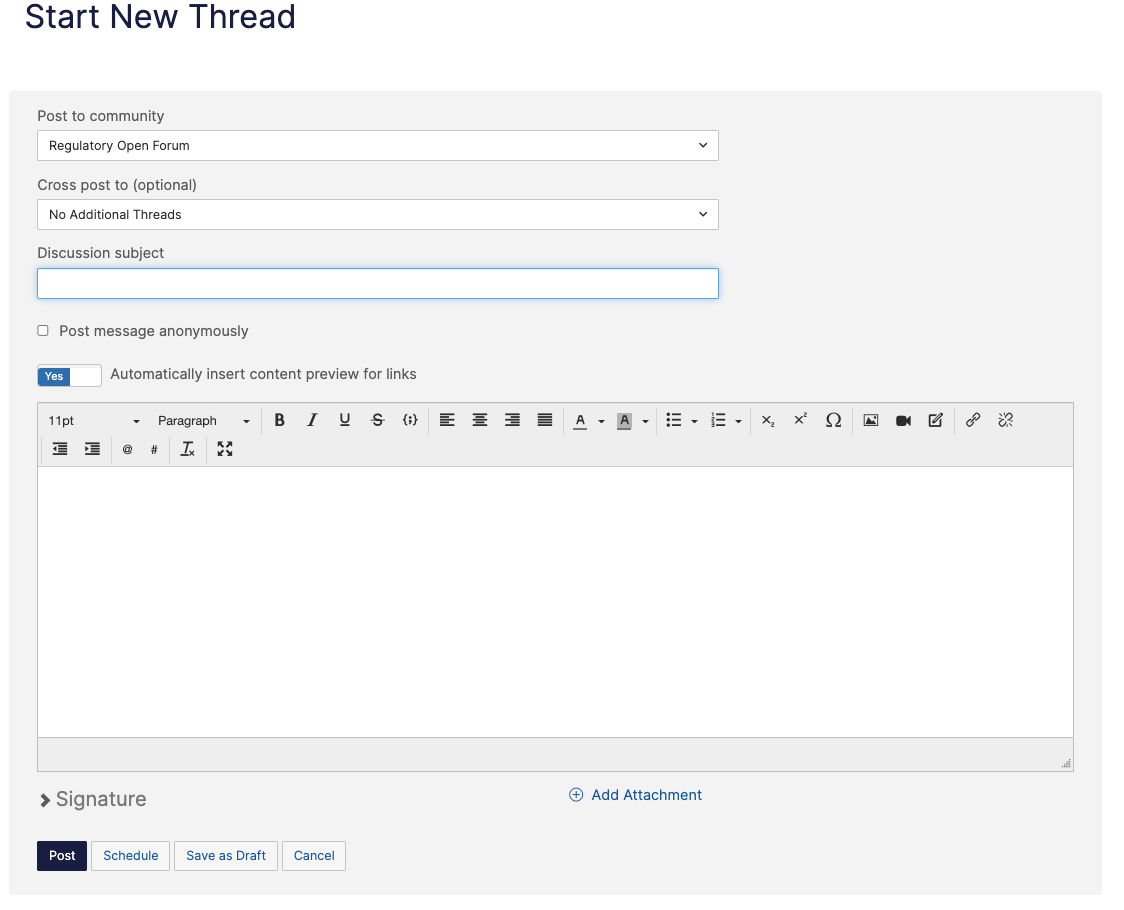Align text right
The height and width of the screenshot is (910, 1124).
pyautogui.click(x=513, y=420)
